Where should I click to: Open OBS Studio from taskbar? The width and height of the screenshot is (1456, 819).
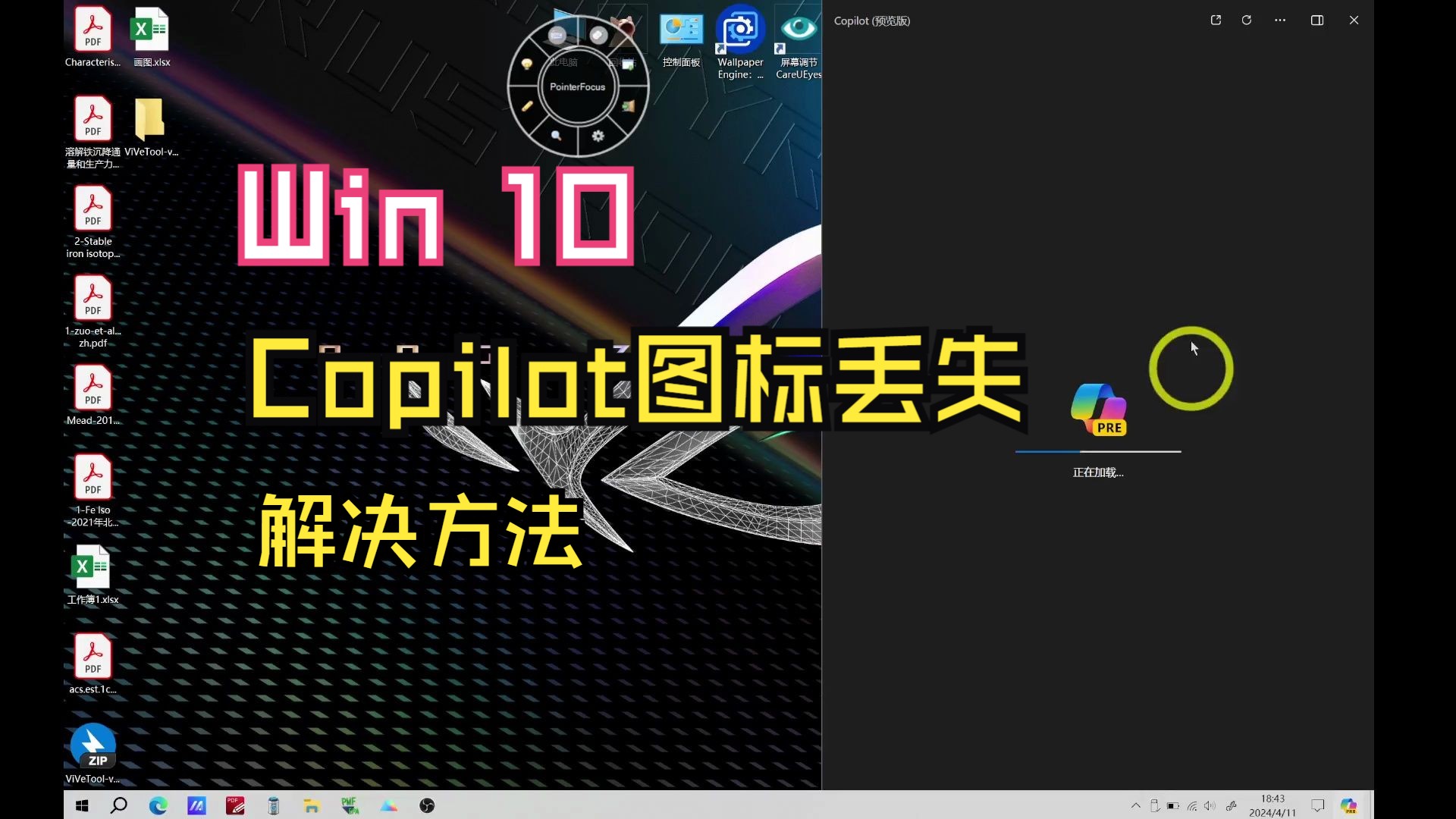pyautogui.click(x=427, y=805)
